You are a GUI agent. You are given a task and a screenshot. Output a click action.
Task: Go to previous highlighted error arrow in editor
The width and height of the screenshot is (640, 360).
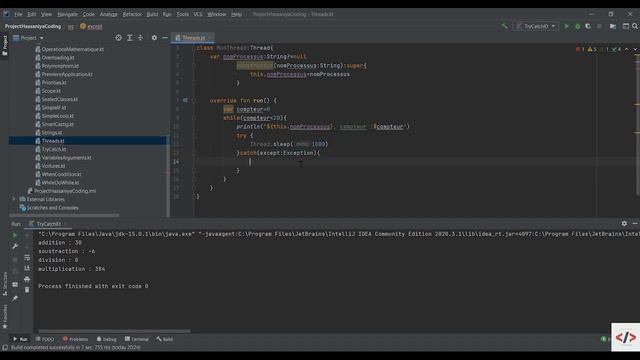(627, 49)
